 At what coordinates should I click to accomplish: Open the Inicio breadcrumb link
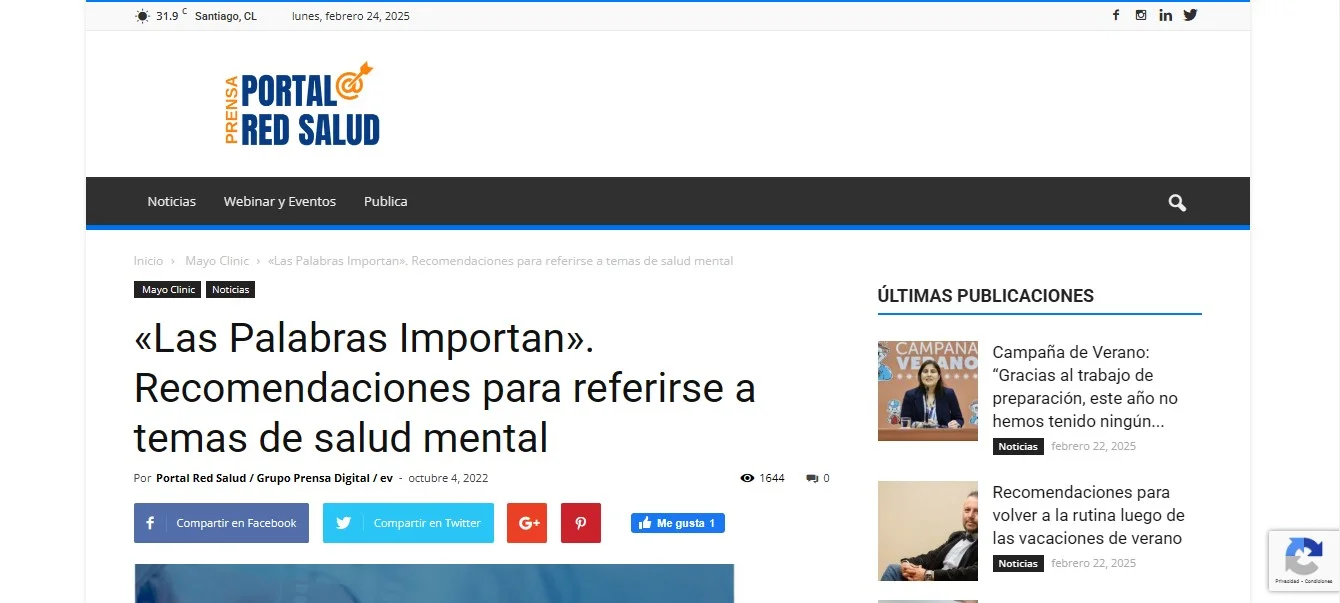(147, 260)
